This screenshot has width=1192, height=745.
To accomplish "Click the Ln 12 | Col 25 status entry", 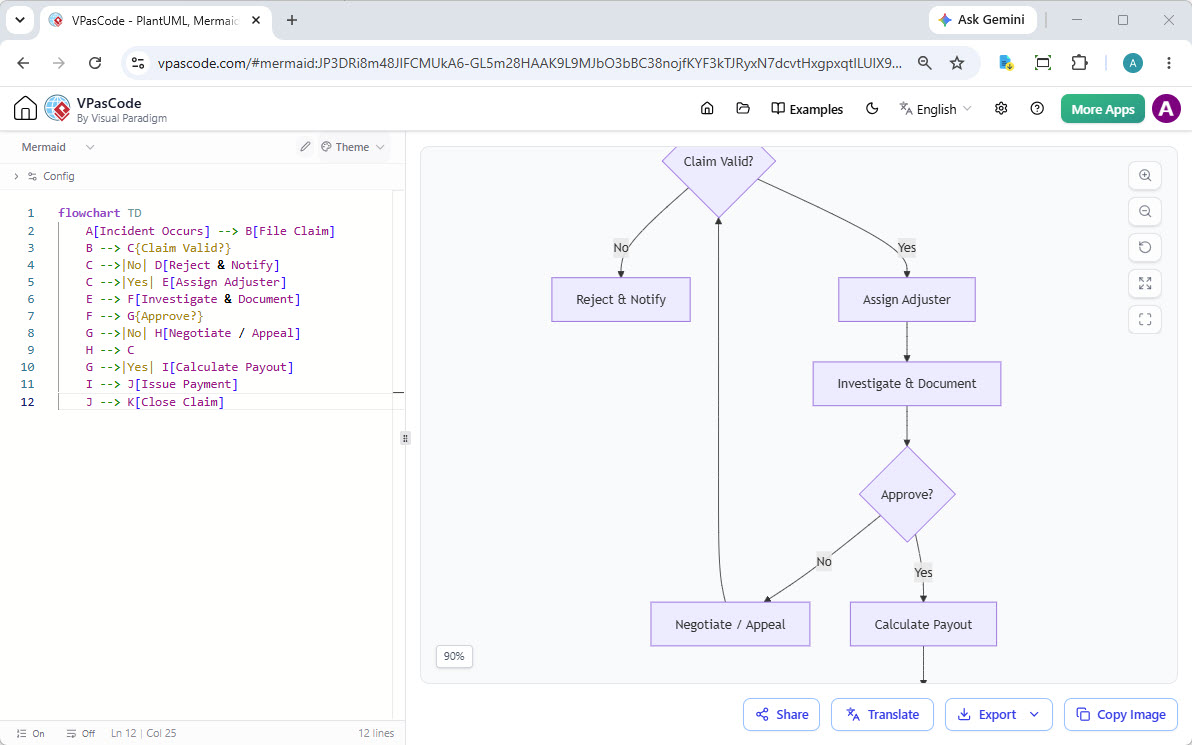I will (x=144, y=733).
